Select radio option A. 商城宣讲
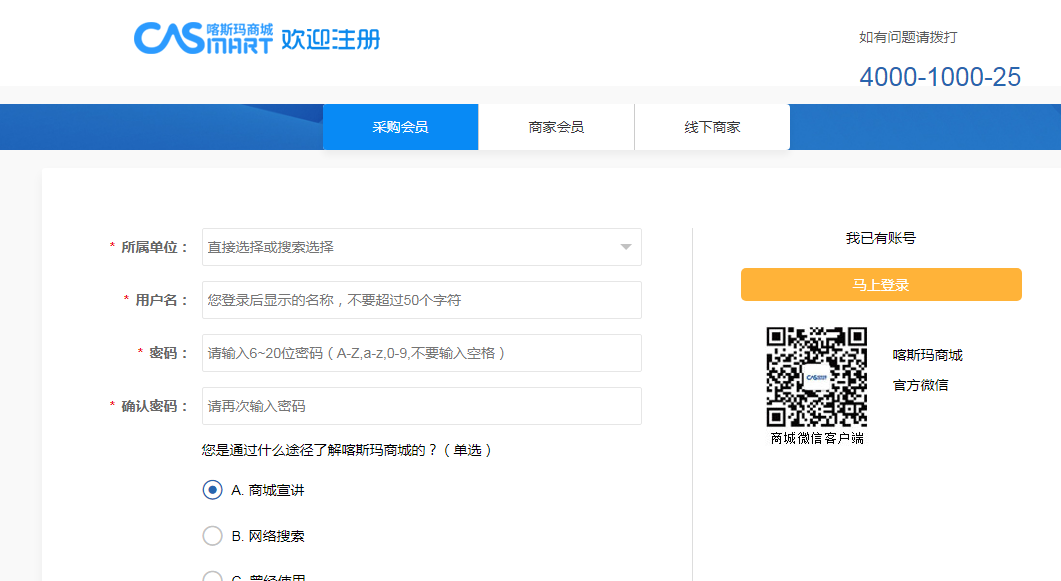The image size is (1061, 581). (212, 490)
